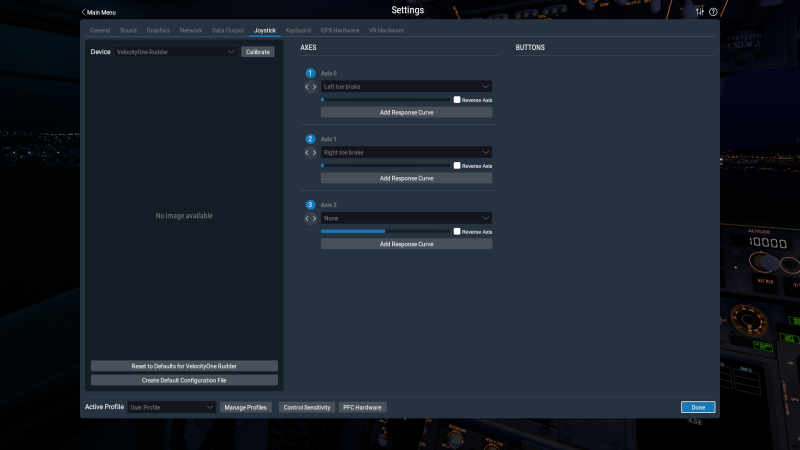The width and height of the screenshot is (800, 450).
Task: Switch to the Sound tab
Action: point(128,31)
